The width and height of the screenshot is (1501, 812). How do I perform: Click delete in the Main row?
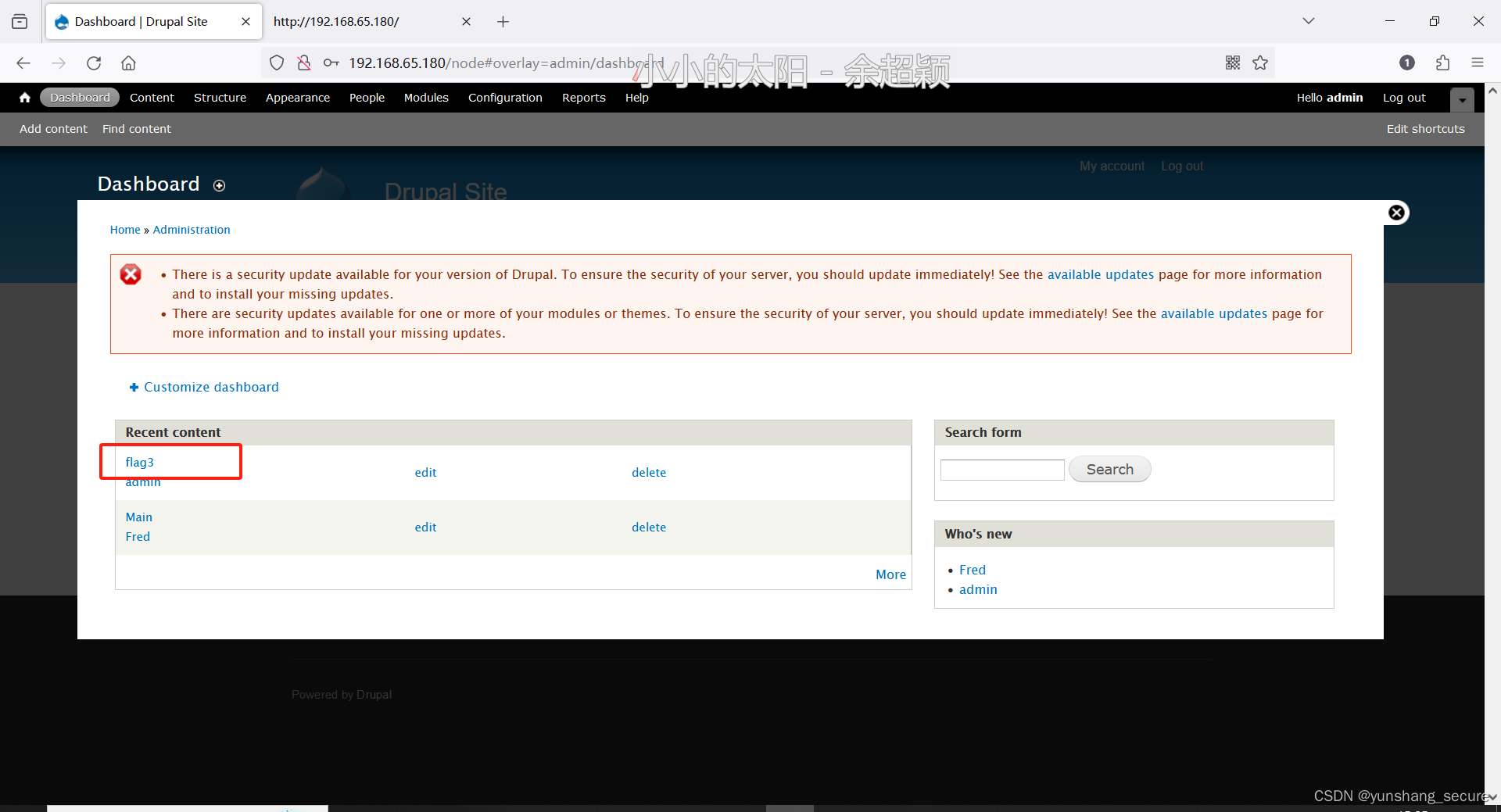pyautogui.click(x=649, y=527)
